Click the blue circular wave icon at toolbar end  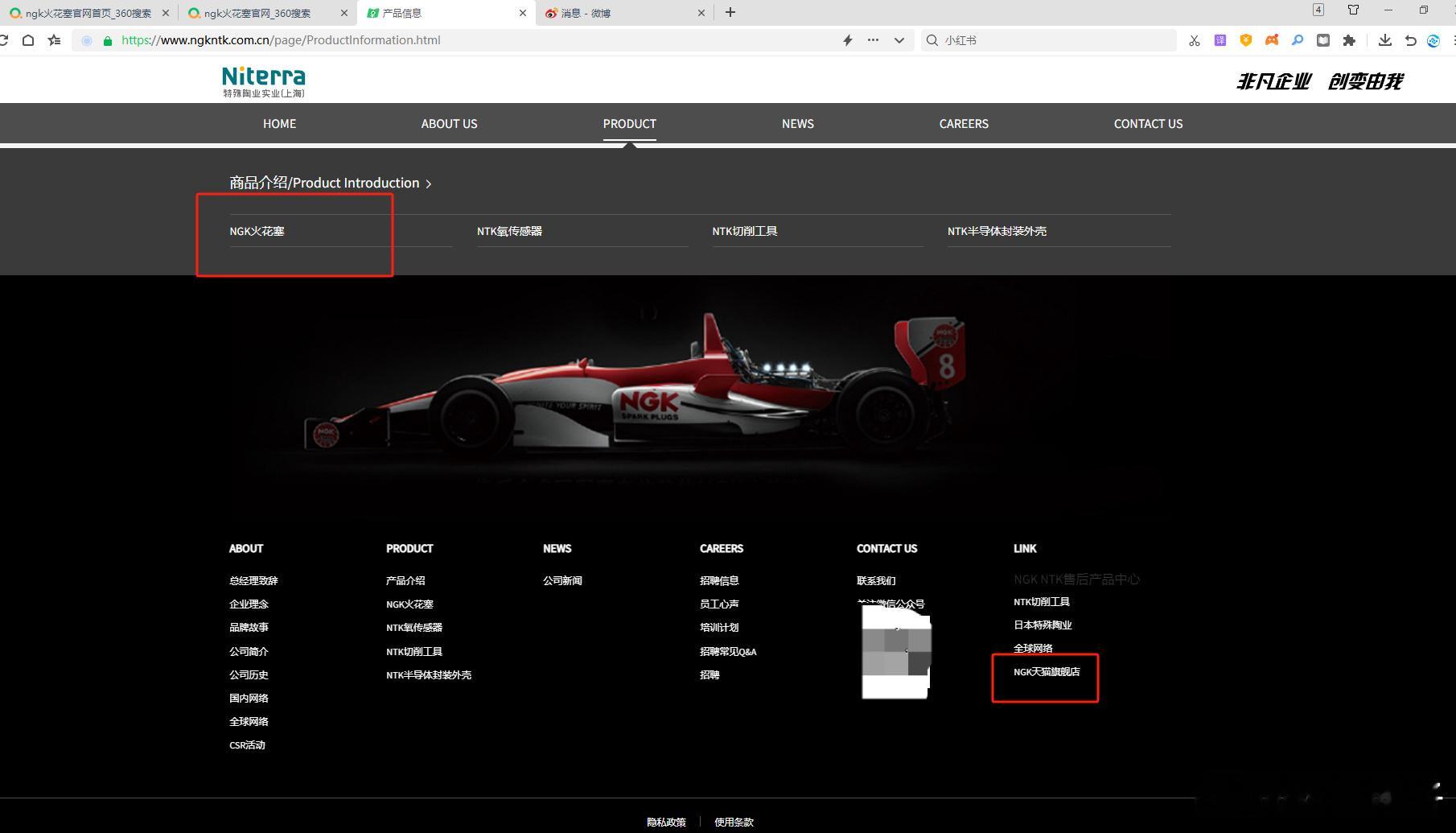pos(1433,40)
